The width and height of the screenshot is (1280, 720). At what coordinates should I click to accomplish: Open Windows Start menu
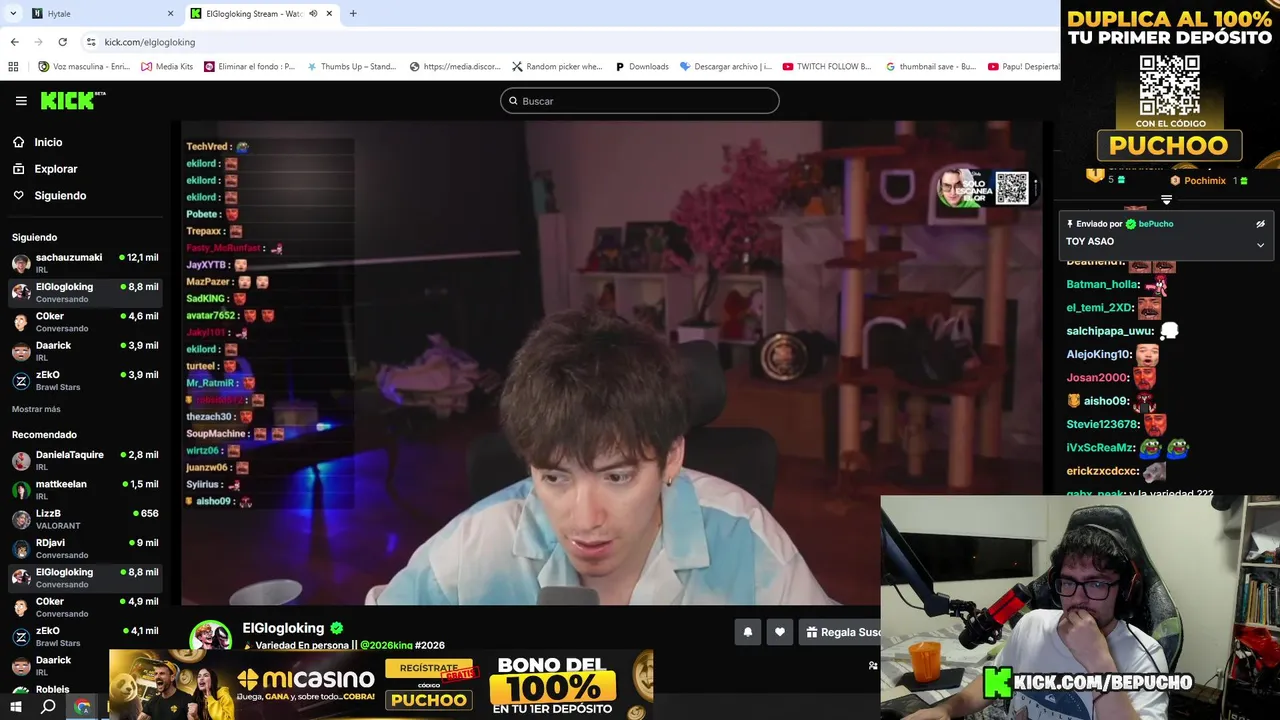[15, 707]
